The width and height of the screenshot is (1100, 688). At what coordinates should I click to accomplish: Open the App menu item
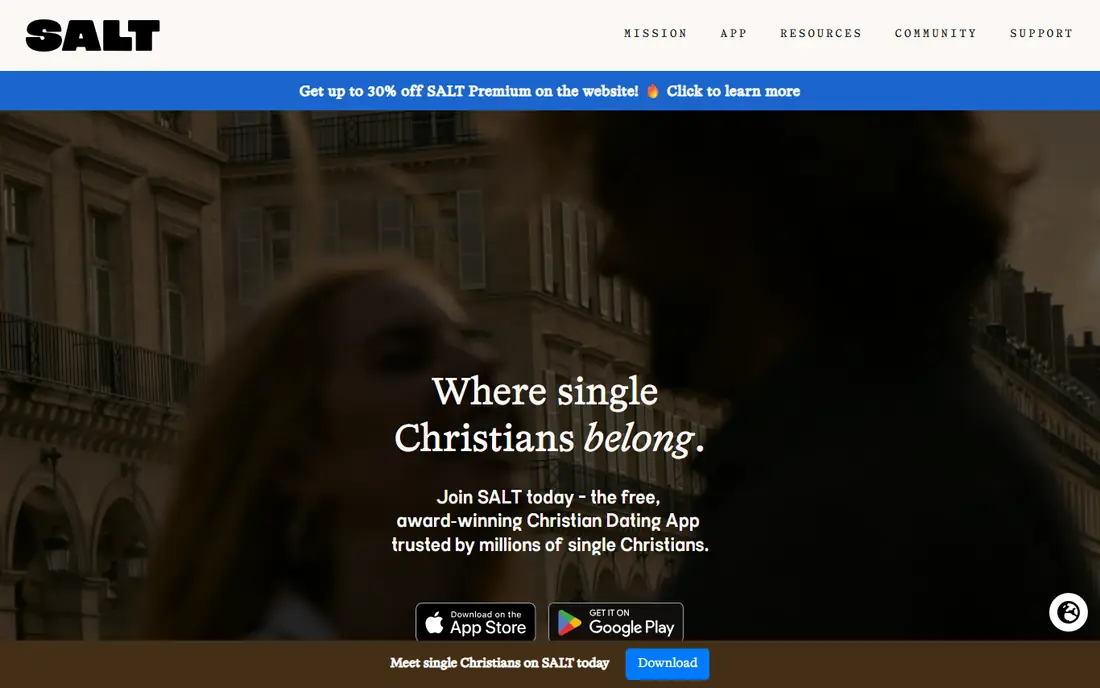733,34
